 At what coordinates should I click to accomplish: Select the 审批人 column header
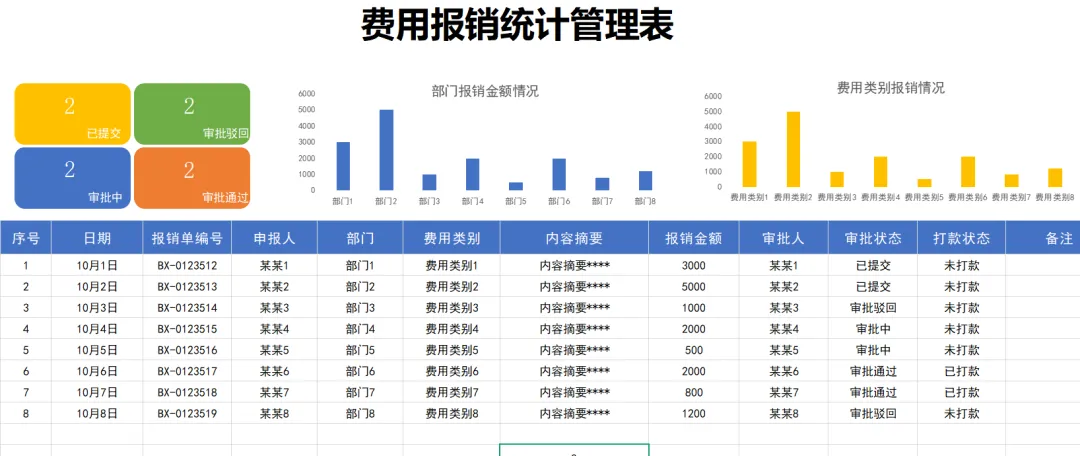point(784,238)
